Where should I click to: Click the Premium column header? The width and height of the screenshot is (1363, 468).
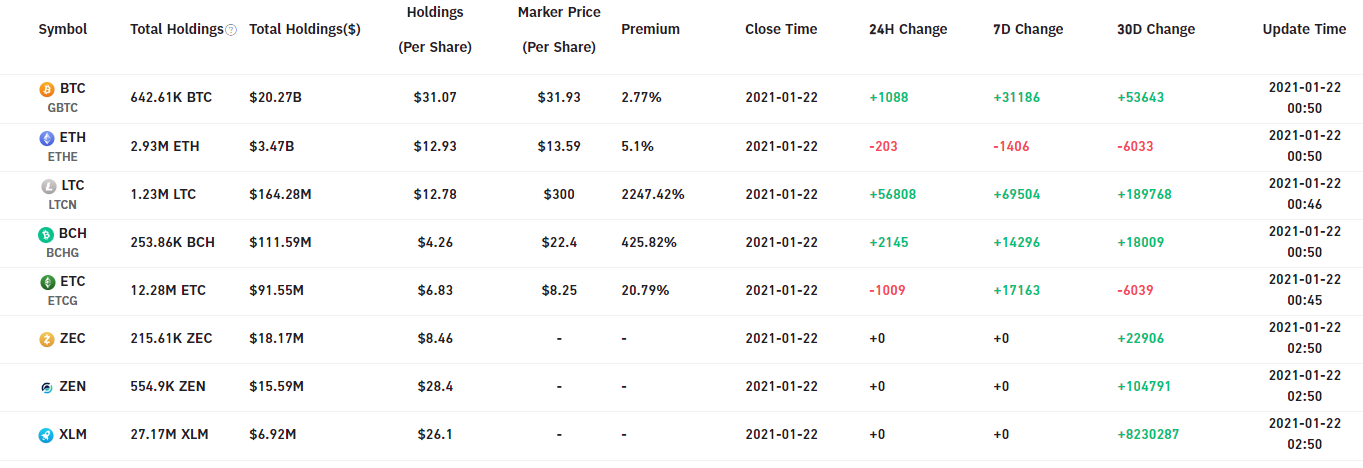[650, 29]
